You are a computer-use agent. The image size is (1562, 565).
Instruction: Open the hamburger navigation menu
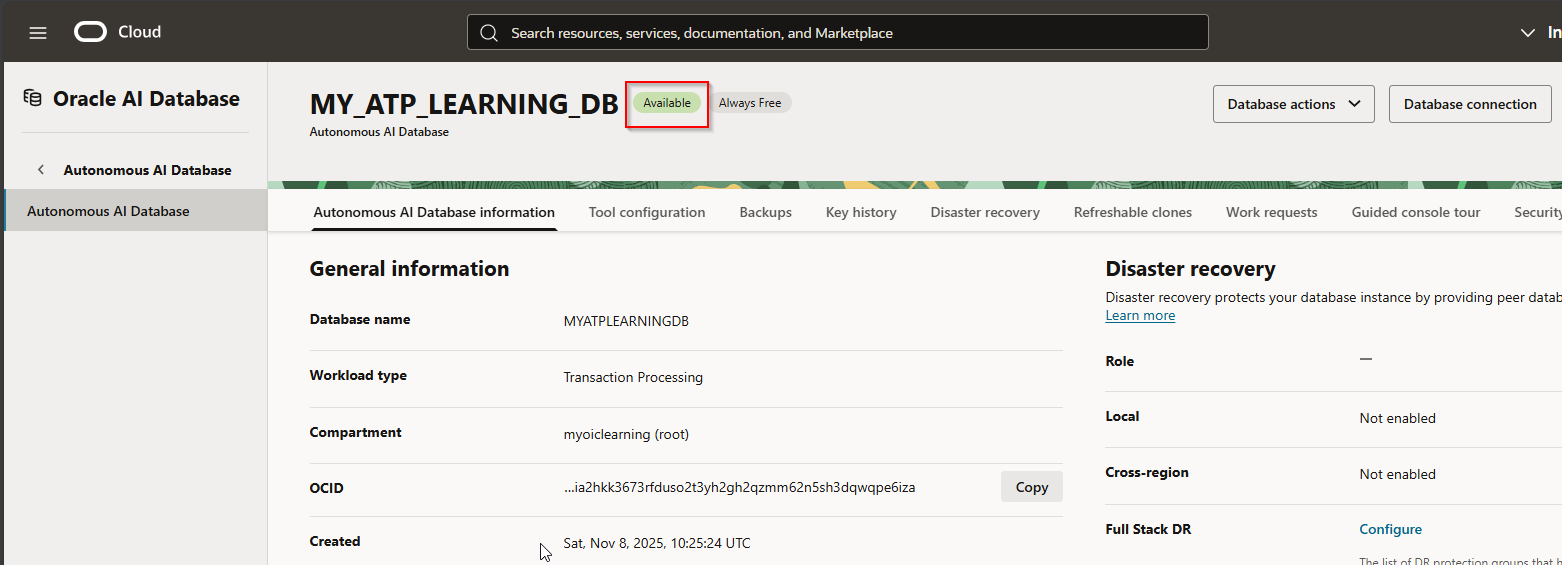coord(38,33)
